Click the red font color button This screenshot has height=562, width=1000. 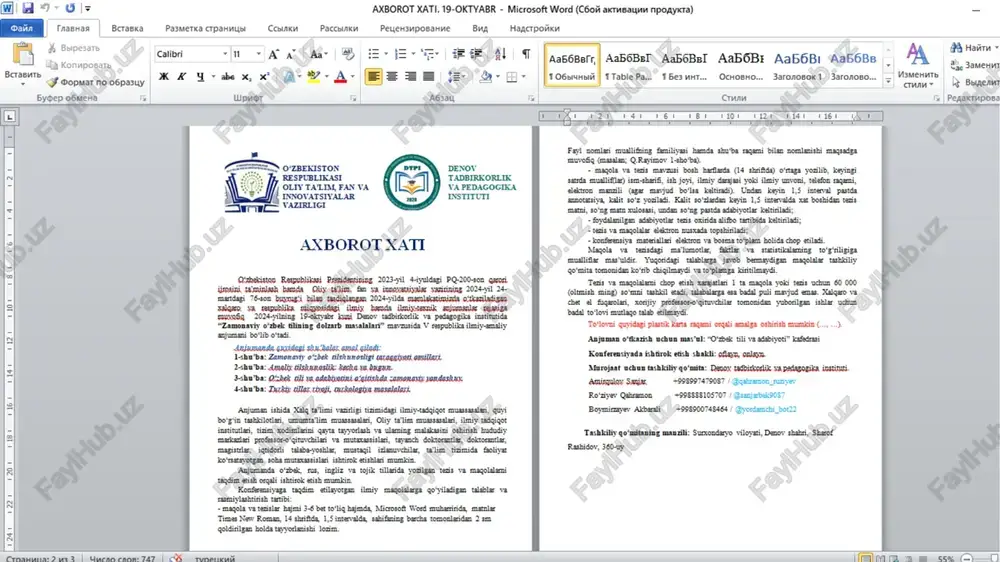tap(341, 77)
